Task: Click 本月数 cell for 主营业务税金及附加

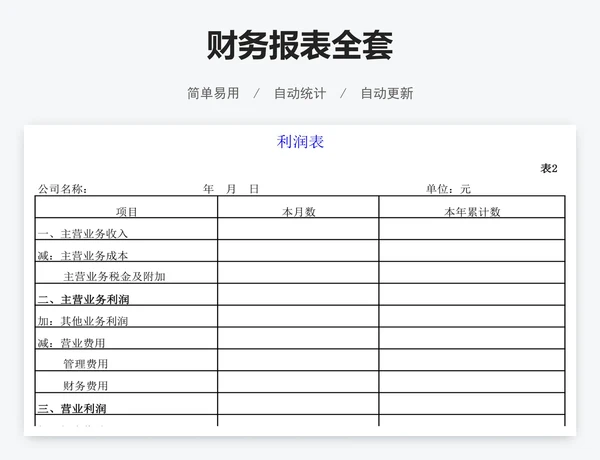Action: (298, 272)
